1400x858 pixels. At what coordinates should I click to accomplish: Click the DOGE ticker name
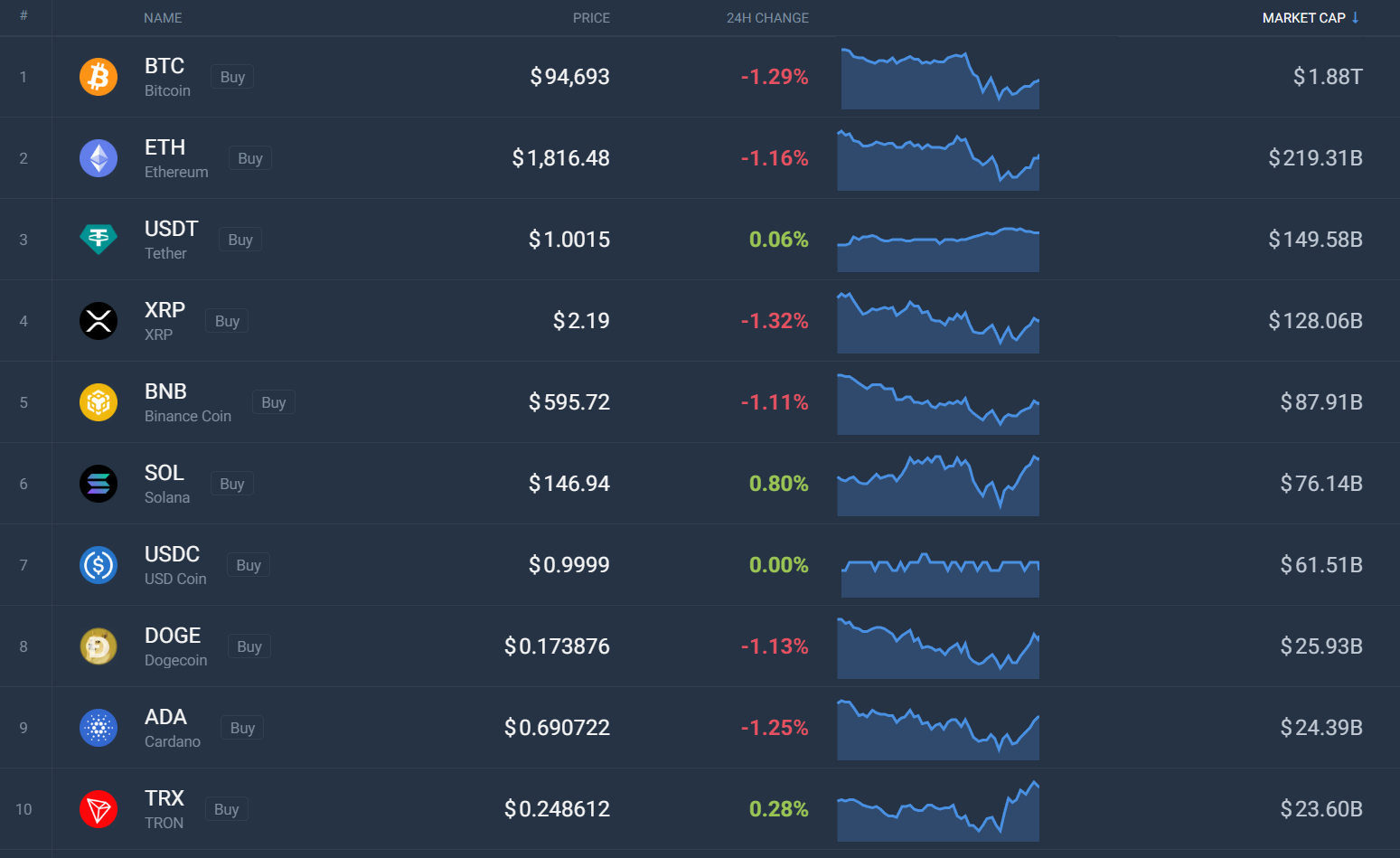(x=173, y=636)
